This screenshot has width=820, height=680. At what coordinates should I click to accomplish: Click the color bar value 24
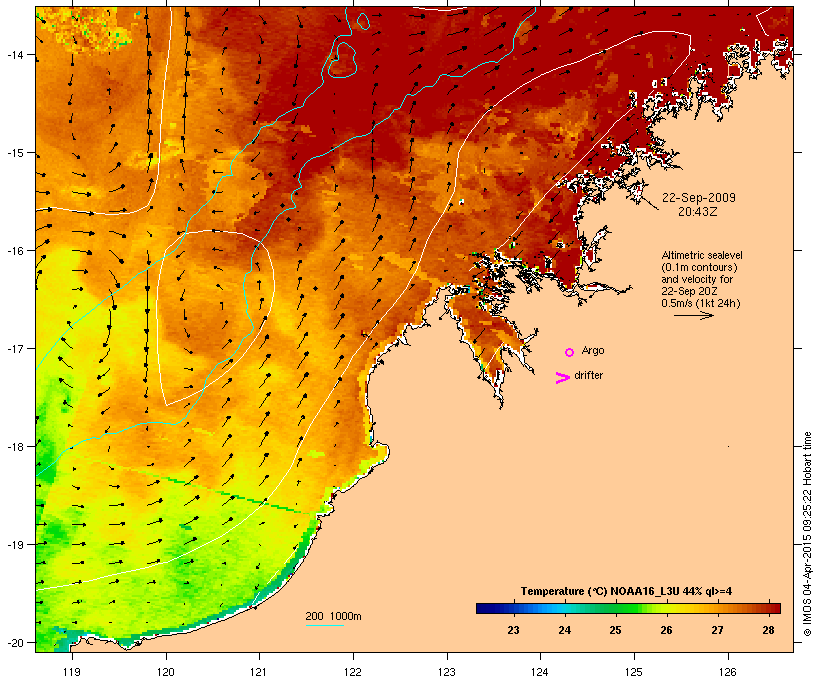[x=564, y=630]
